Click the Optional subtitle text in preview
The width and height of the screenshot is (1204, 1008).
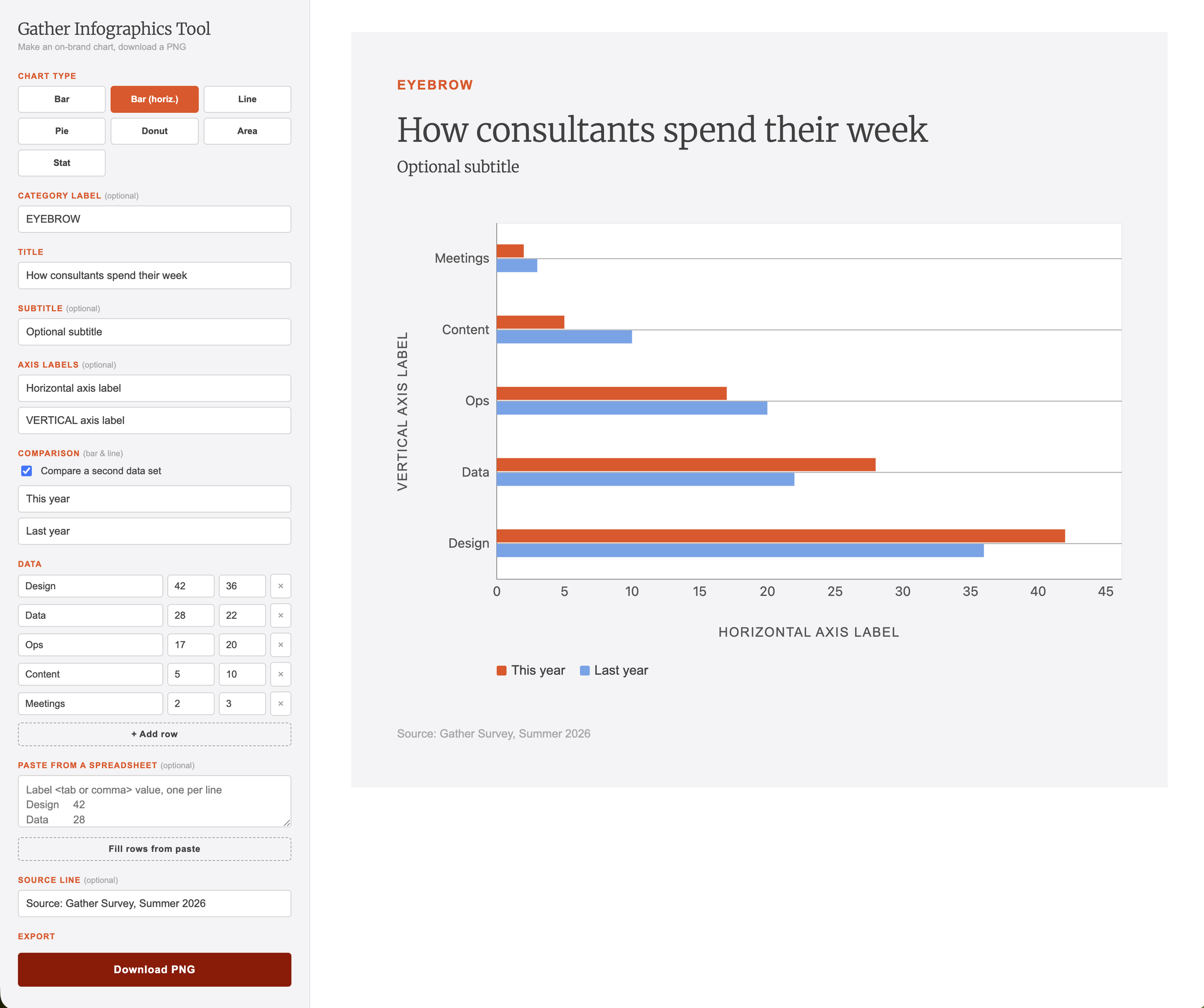pyautogui.click(x=458, y=167)
